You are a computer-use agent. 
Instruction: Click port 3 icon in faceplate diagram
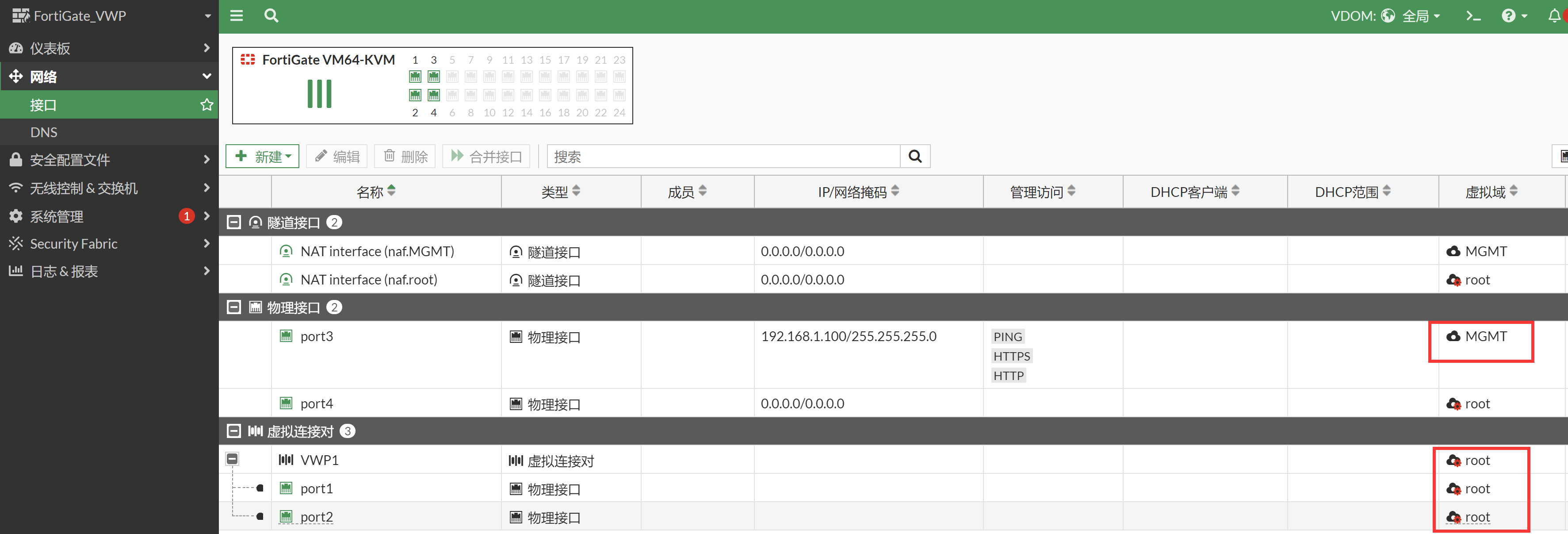point(433,77)
